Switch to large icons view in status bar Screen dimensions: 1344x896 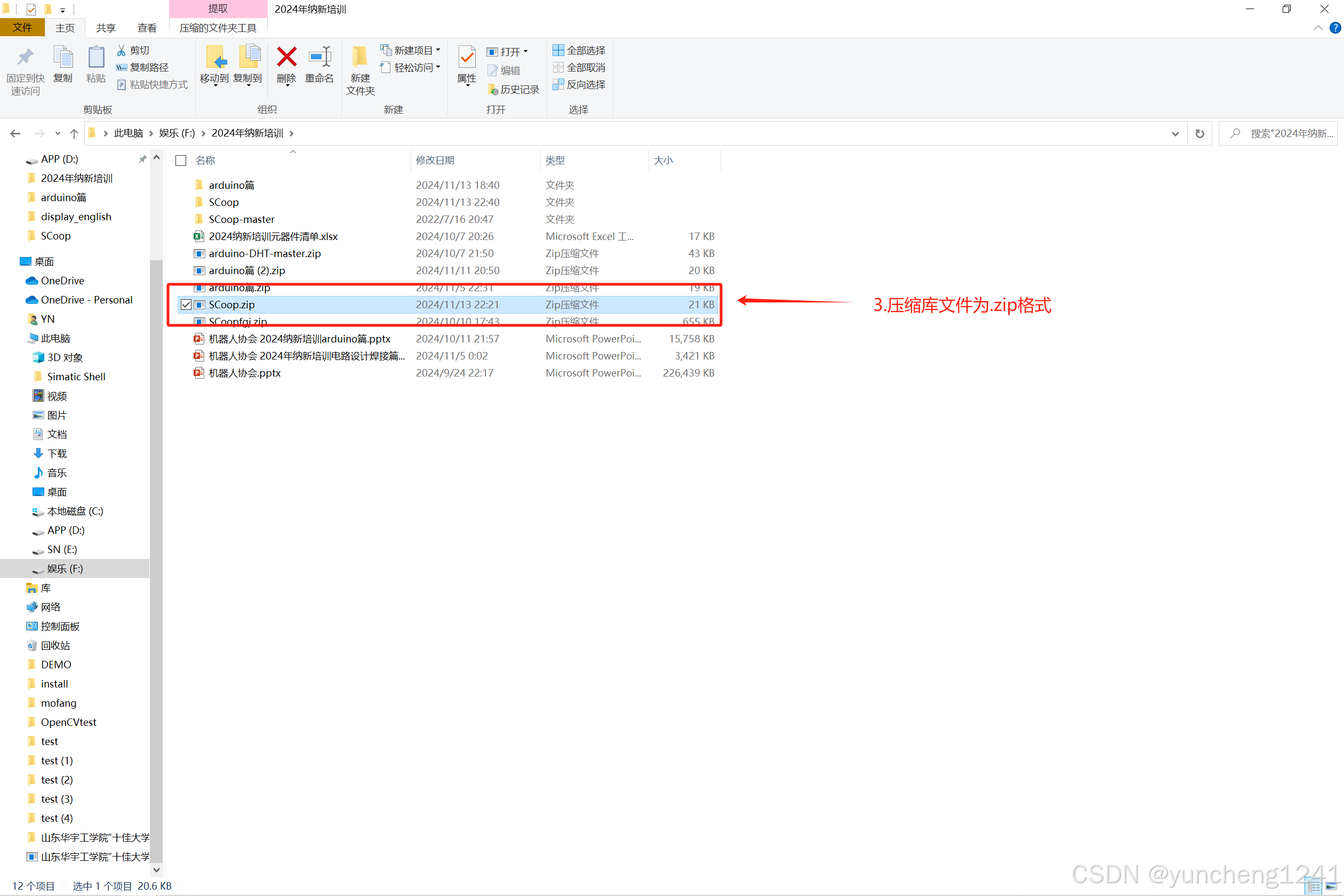pos(1331,886)
